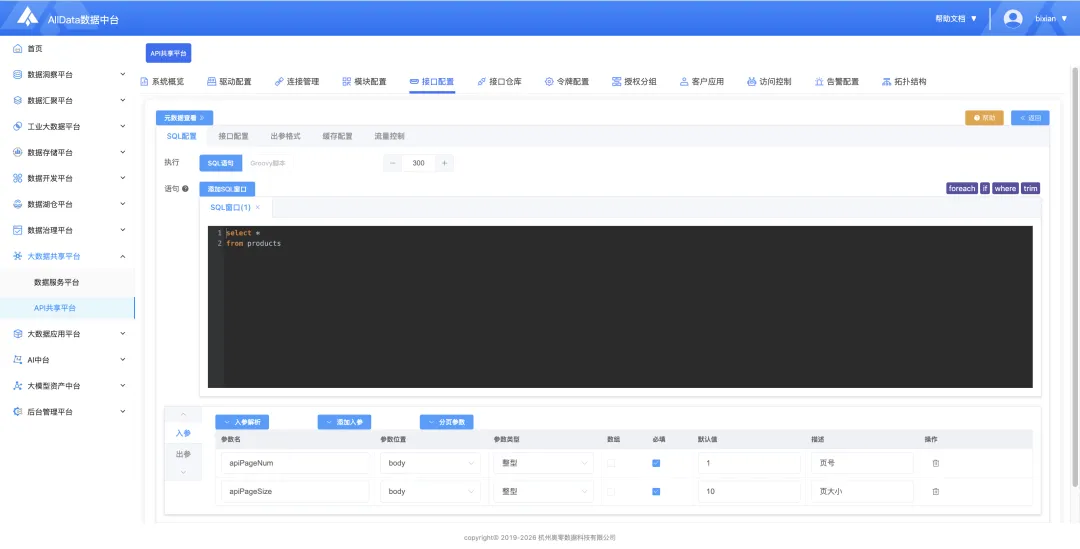This screenshot has width=1080, height=549.
Task: Click the 入参解析 button
Action: pyautogui.click(x=242, y=422)
